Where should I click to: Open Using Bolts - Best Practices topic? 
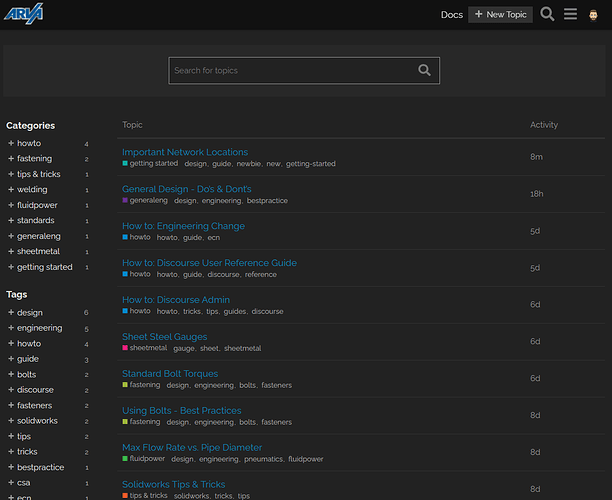coord(182,411)
